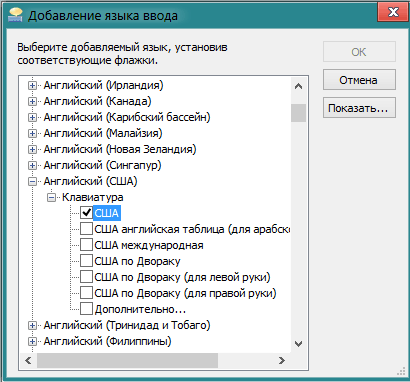Close the Добавление языка ввода dialog
This screenshot has width=410, height=382.
393,12
